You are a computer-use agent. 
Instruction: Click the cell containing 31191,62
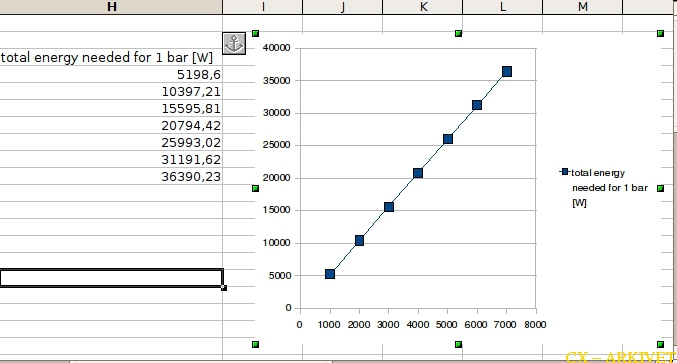[111, 160]
